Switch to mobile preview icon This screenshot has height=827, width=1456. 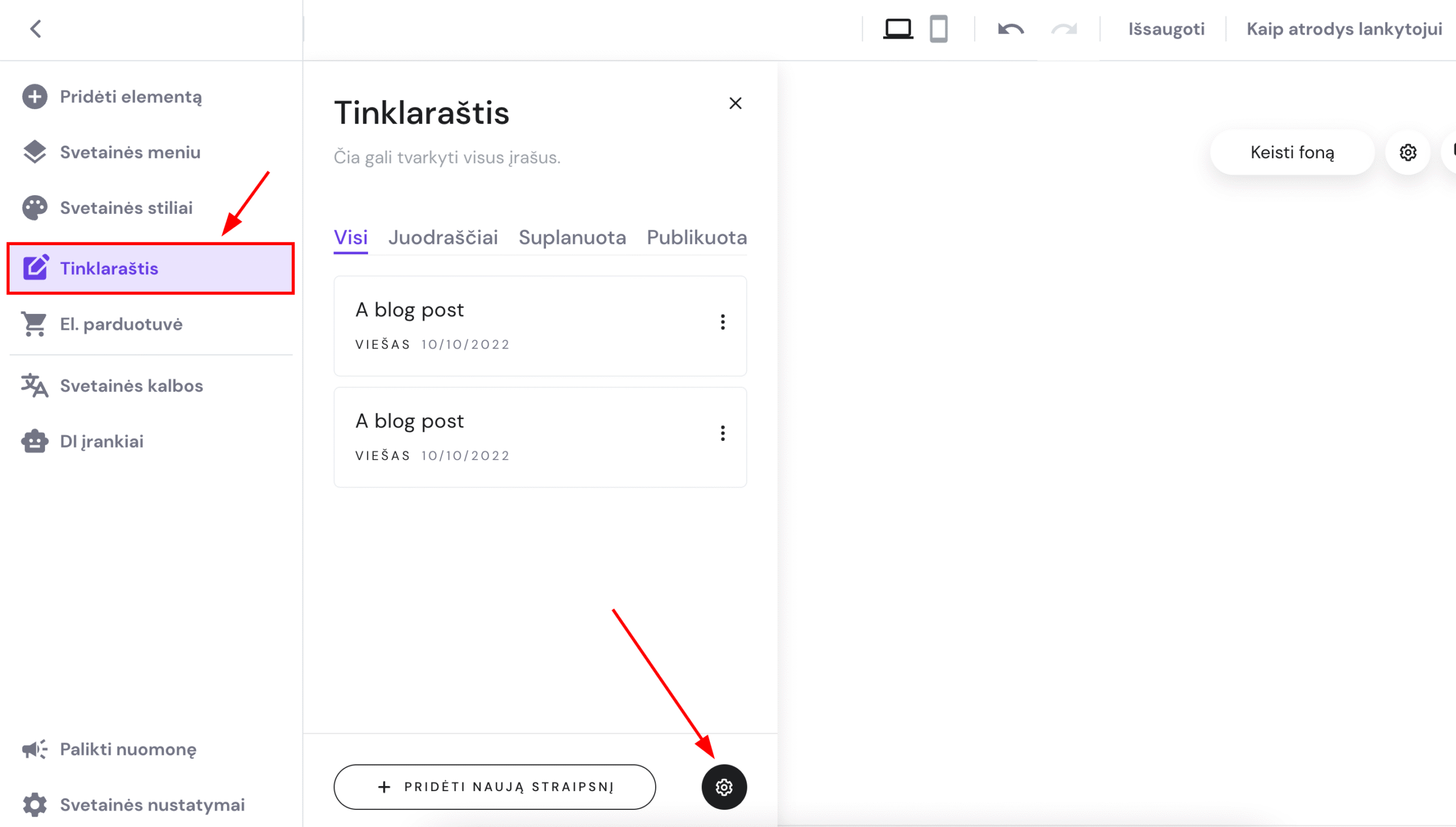[x=938, y=28]
